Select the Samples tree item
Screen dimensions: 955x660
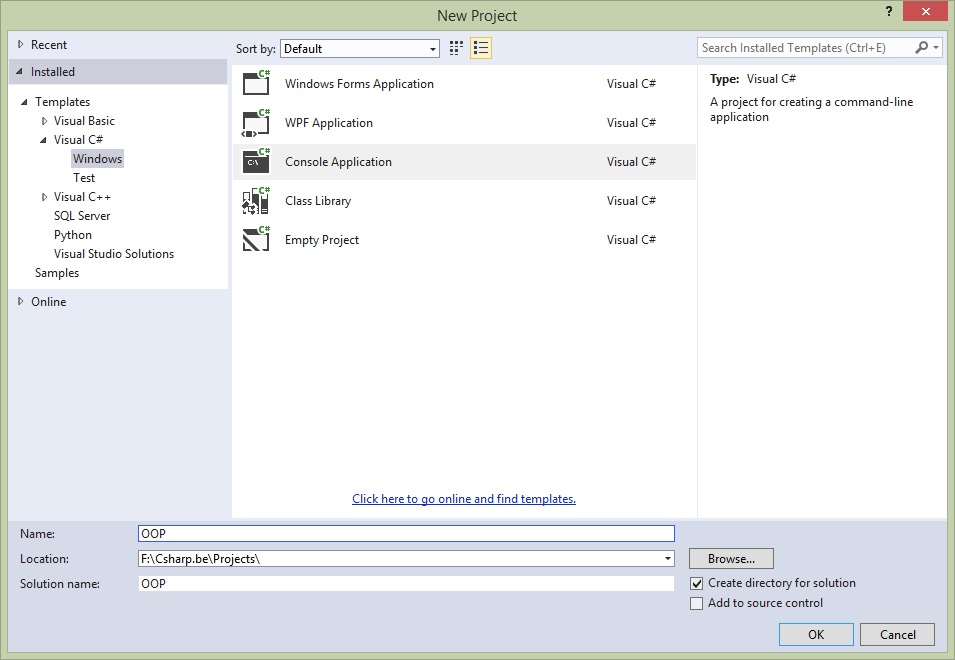click(57, 273)
